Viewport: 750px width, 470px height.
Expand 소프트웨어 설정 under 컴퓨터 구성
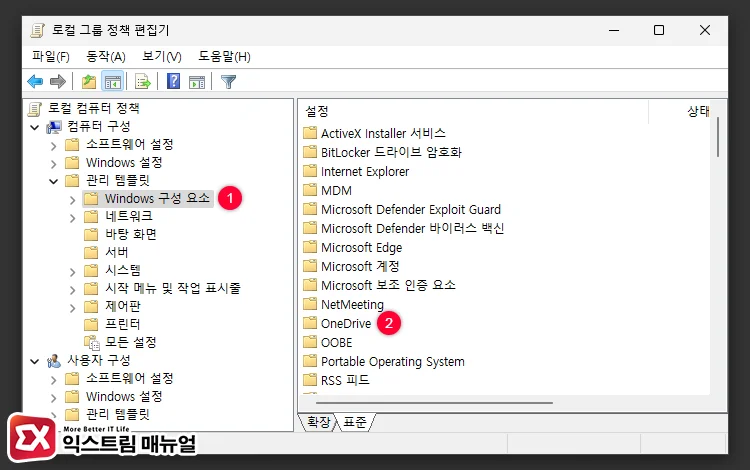point(54,146)
